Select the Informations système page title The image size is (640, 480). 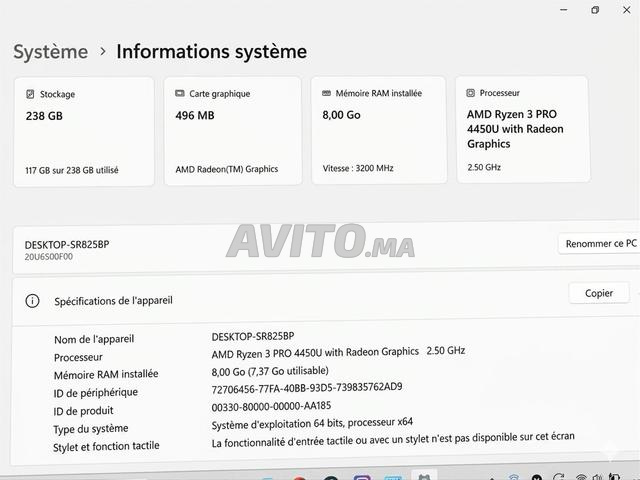211,52
